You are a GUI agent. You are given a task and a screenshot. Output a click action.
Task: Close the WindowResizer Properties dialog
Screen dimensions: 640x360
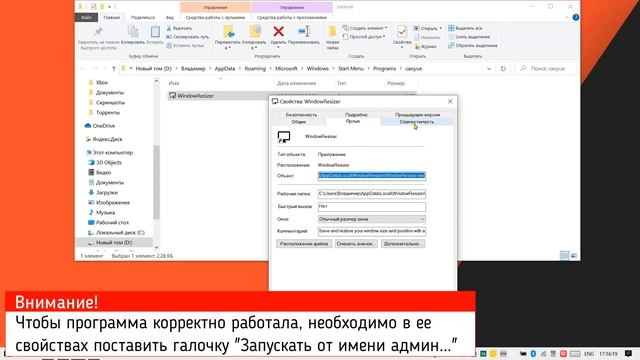450,101
